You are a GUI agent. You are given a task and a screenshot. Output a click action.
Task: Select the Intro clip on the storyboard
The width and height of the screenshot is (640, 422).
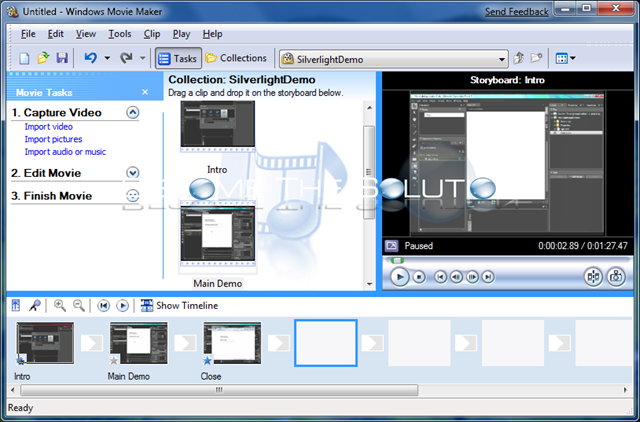coord(45,343)
